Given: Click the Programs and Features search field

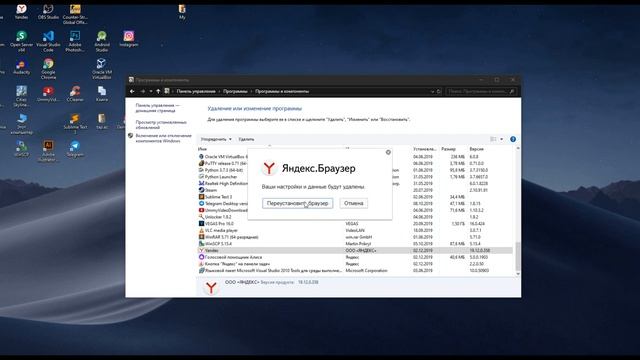Looking at the screenshot, I should pyautogui.click(x=481, y=91).
